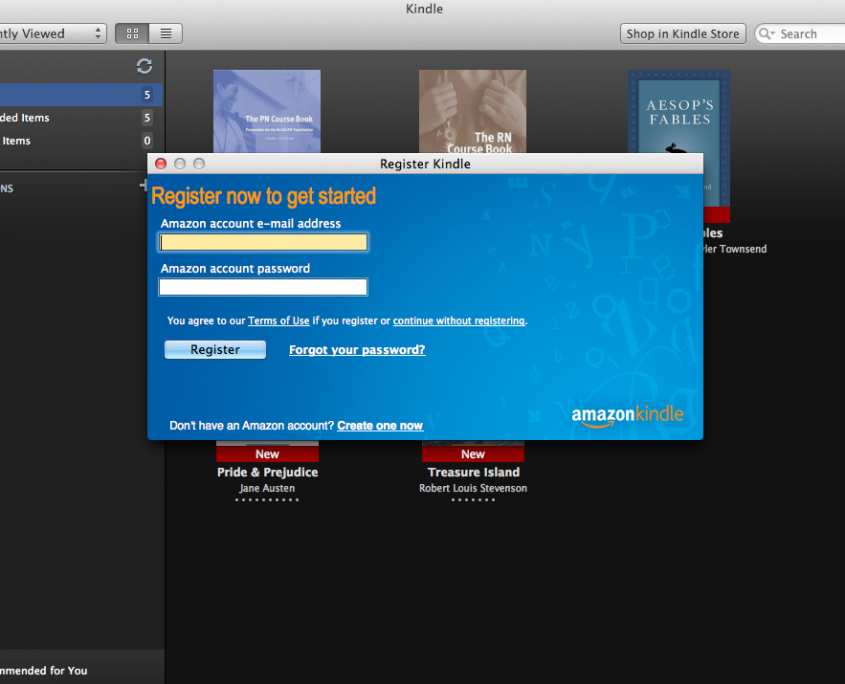Open The PN Course Book cover
Viewport: 845px width, 684px height.
point(266,111)
